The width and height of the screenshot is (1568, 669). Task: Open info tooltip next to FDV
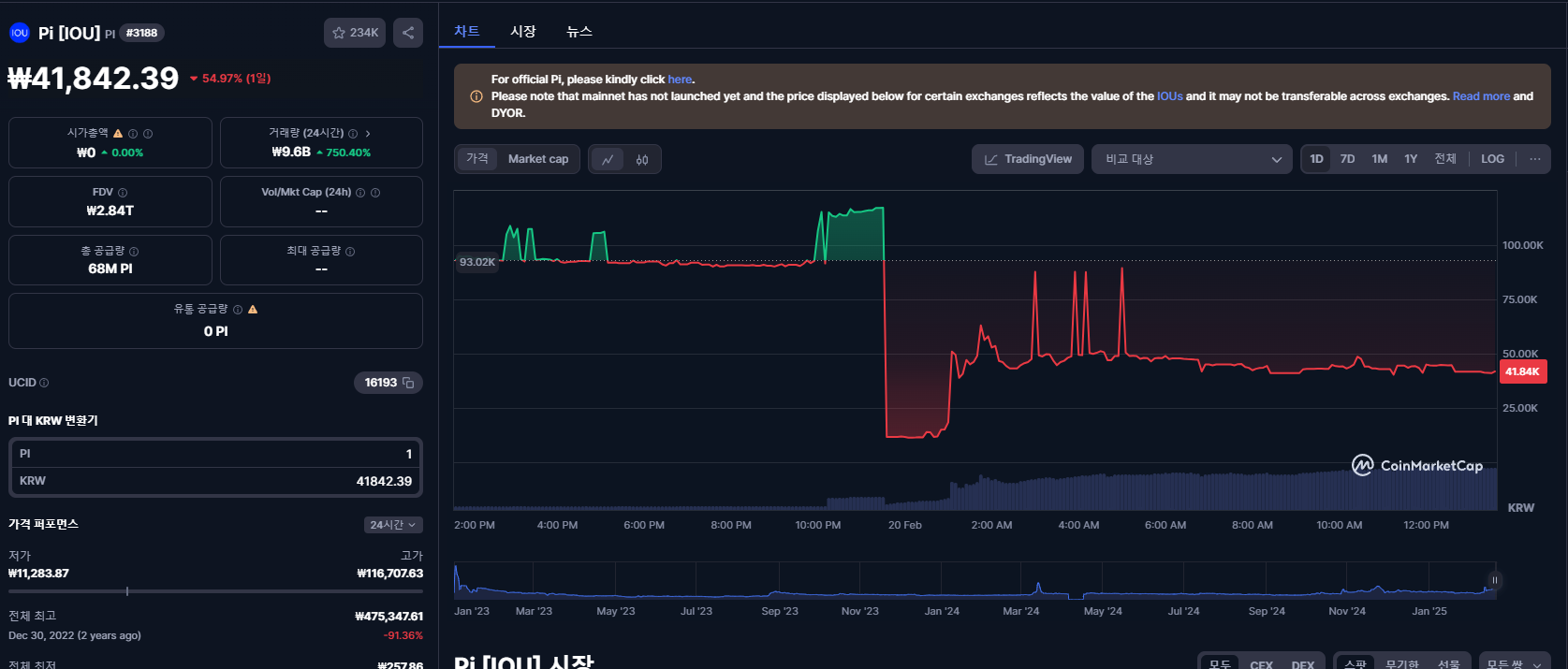[x=123, y=193]
